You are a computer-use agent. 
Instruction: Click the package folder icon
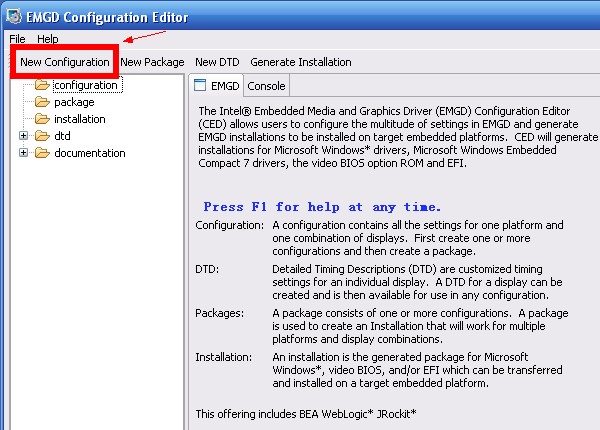click(42, 102)
